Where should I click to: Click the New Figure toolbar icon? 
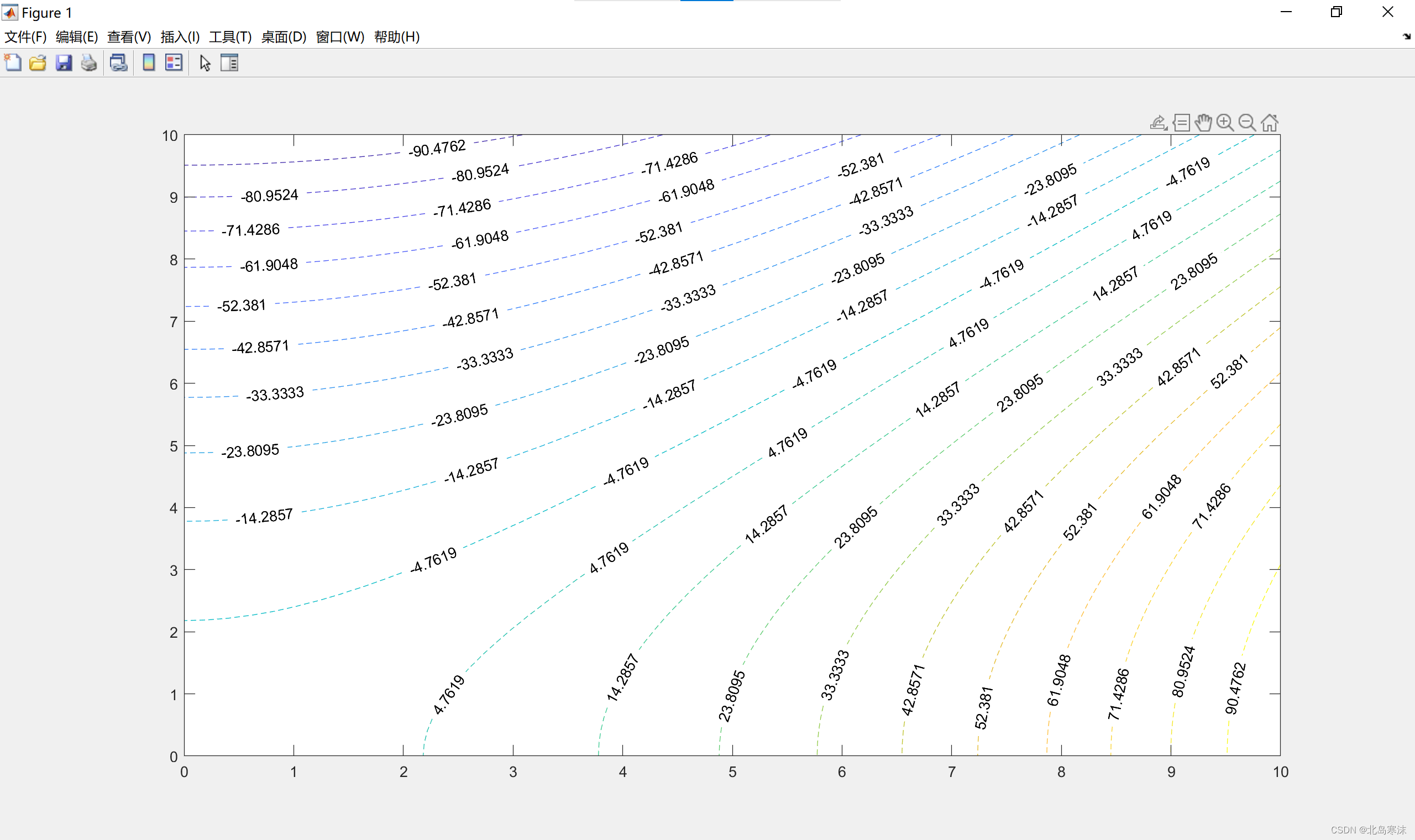tap(13, 62)
